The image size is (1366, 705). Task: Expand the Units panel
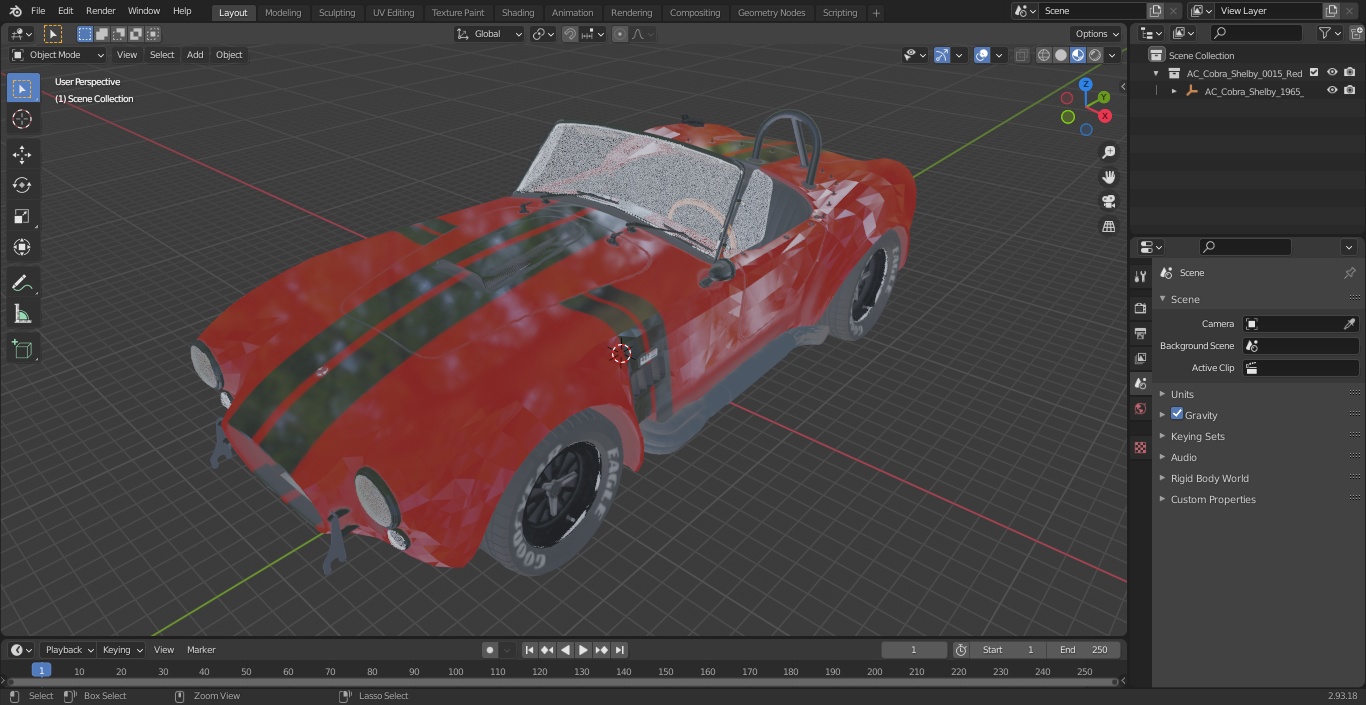point(1181,394)
